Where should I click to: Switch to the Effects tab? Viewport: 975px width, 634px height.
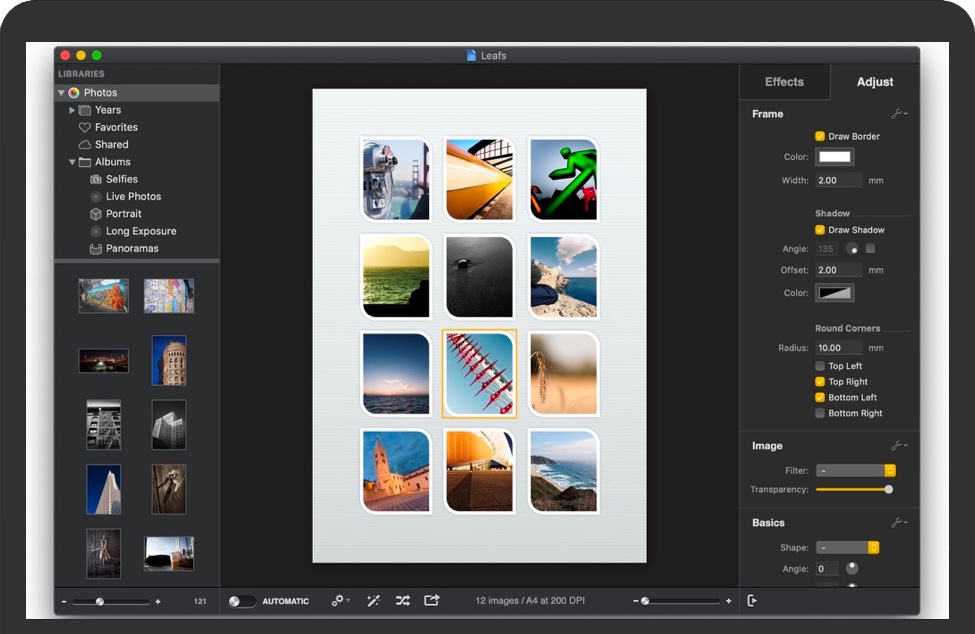[x=784, y=82]
